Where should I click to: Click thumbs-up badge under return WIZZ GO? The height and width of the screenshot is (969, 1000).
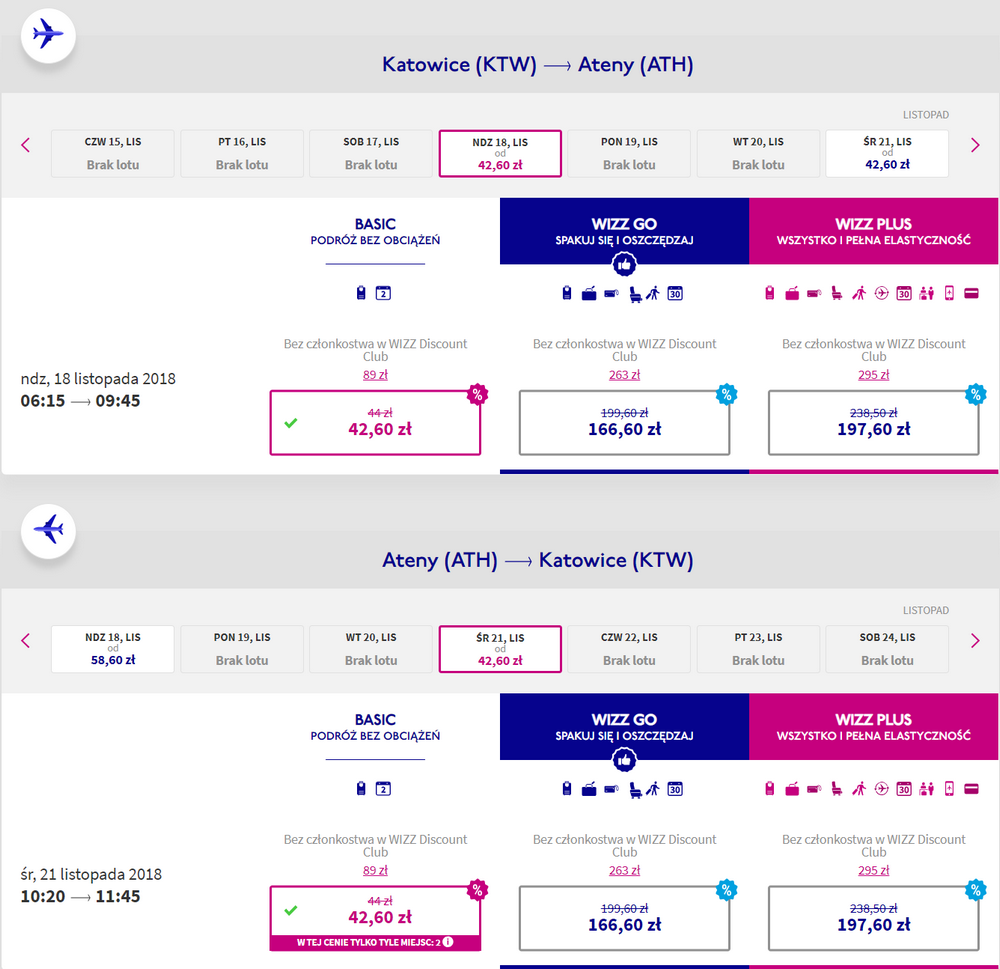coord(624,760)
